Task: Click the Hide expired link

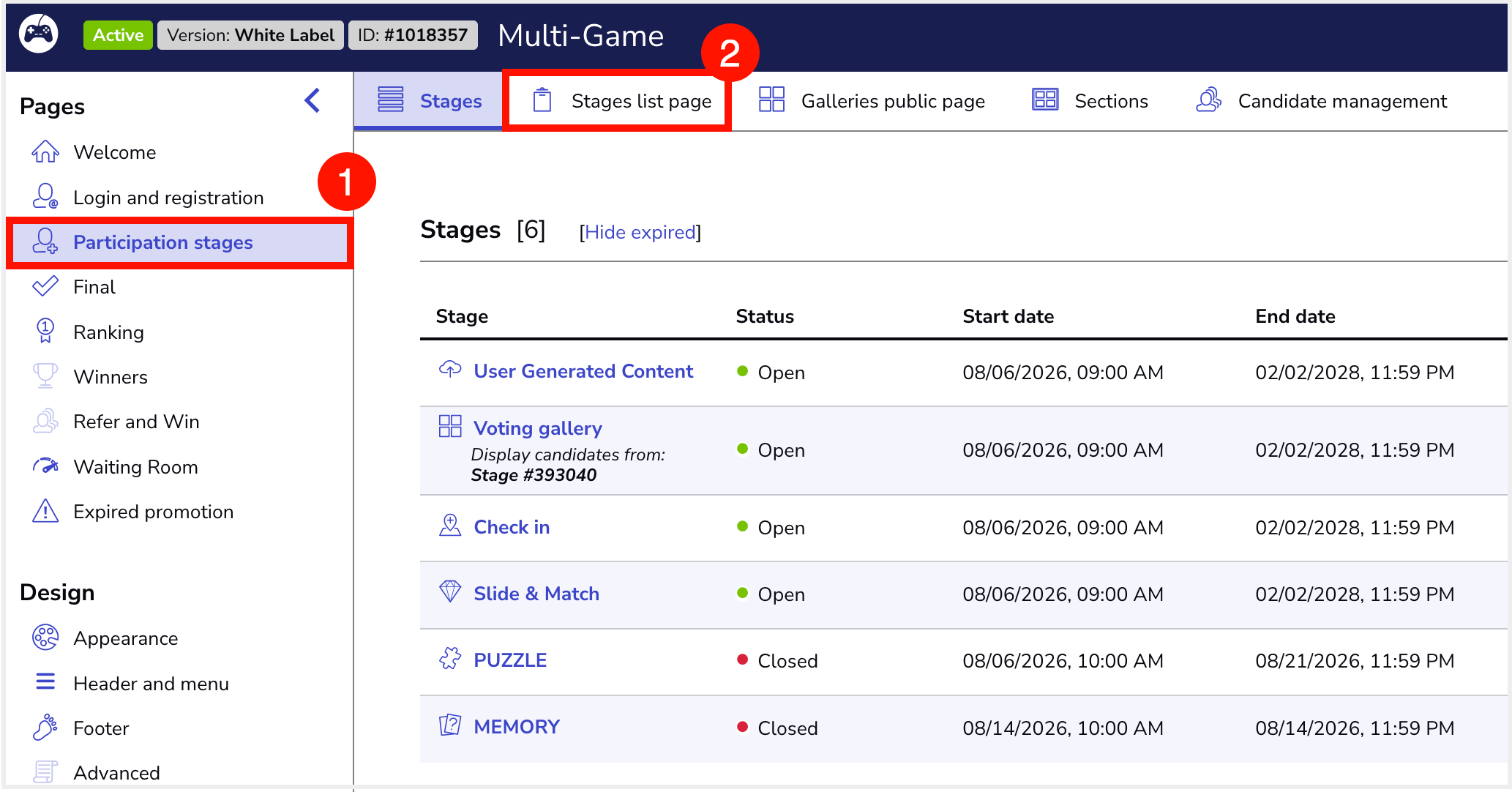Action: pos(640,232)
